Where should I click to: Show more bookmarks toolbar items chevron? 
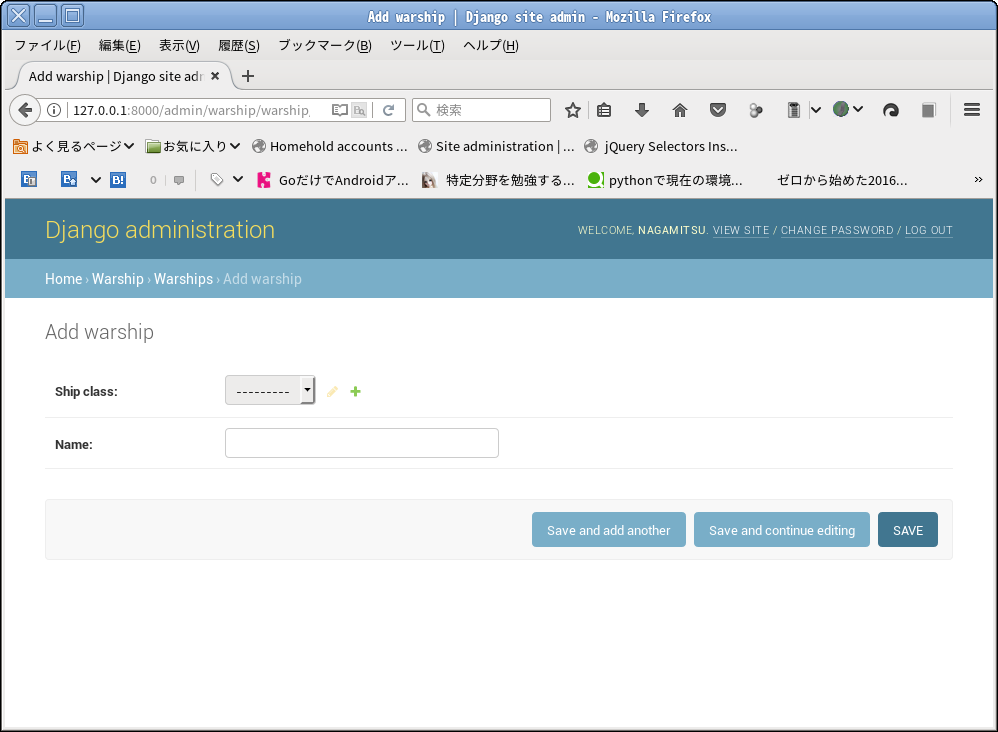(978, 179)
